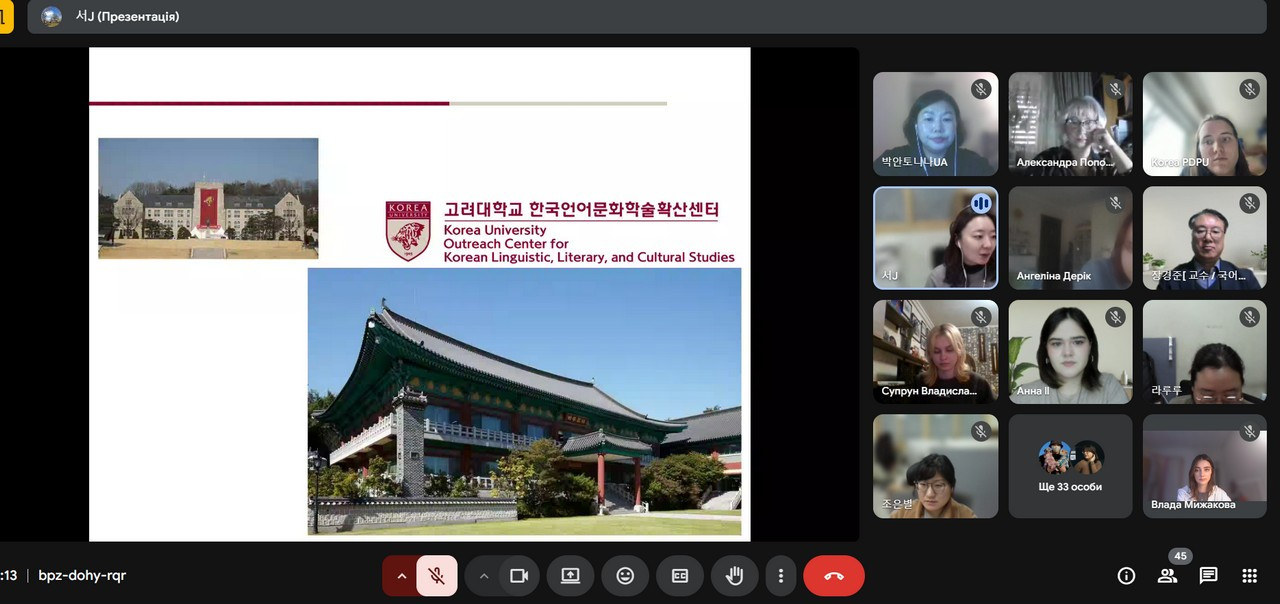Image resolution: width=1280 pixels, height=604 pixels.
Task: Toggle closed captions button
Action: 680,576
